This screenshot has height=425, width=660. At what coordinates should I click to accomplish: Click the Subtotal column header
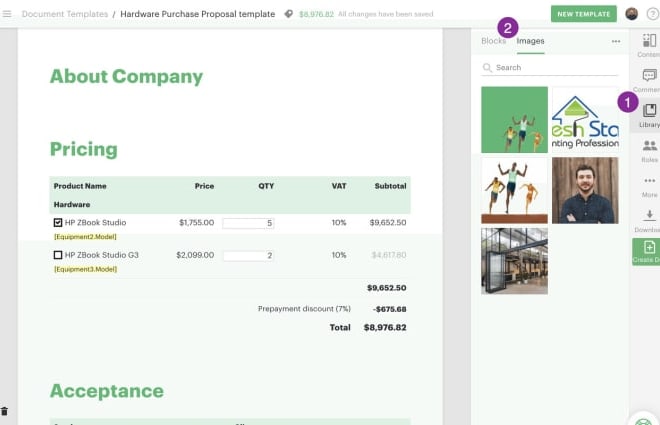coord(390,186)
